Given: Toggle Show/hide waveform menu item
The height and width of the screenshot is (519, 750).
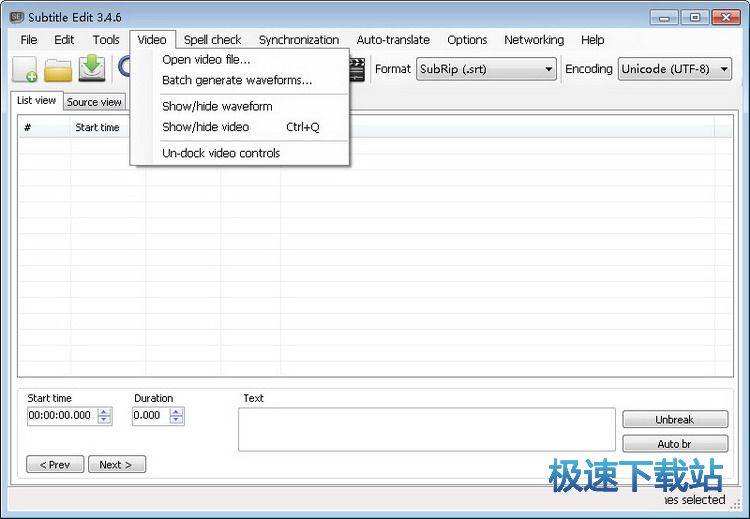Looking at the screenshot, I should tap(217, 106).
